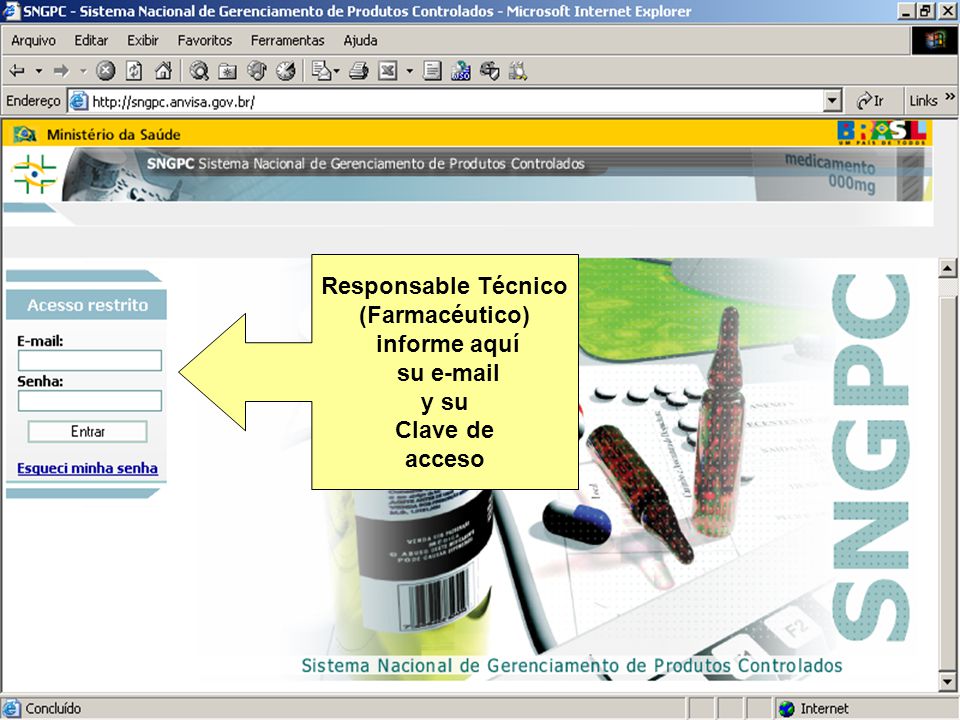Screen dimensions: 960x720
Task: Click the Internet zone status icon
Action: pyautogui.click(x=787, y=708)
